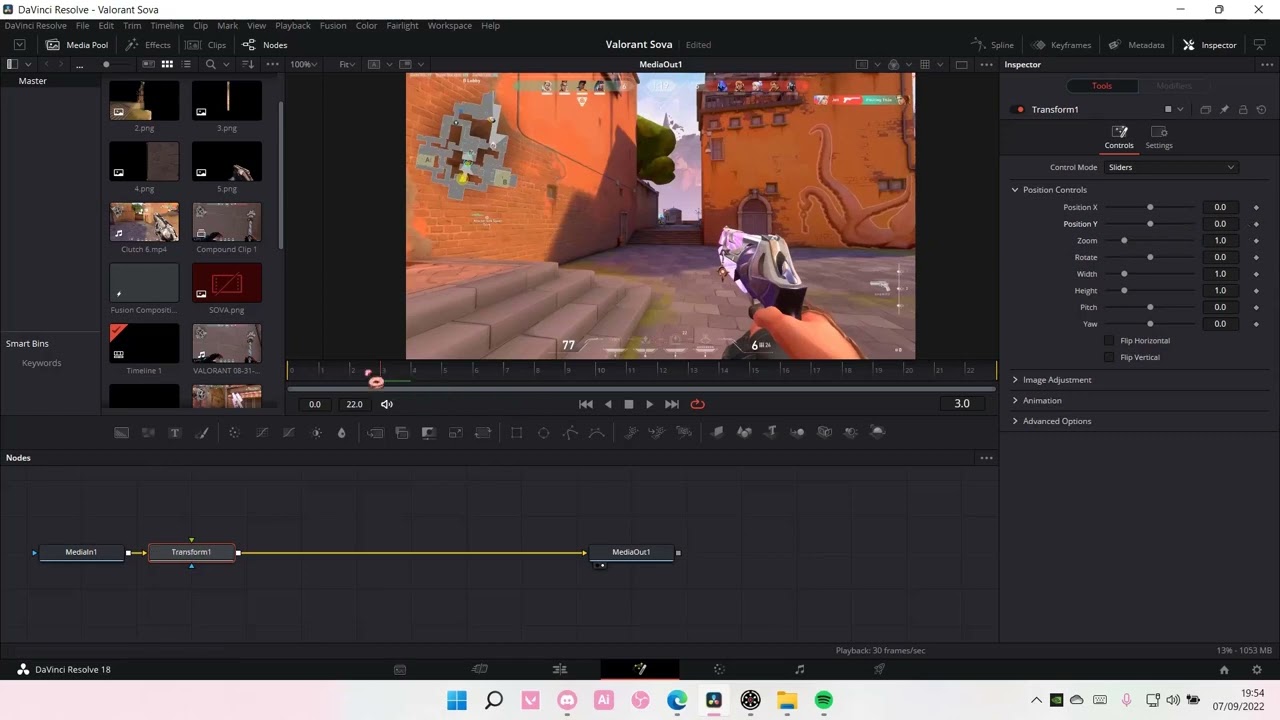Toggle keyframe diamond for Zoom
This screenshot has height=720, width=1280.
point(1257,241)
